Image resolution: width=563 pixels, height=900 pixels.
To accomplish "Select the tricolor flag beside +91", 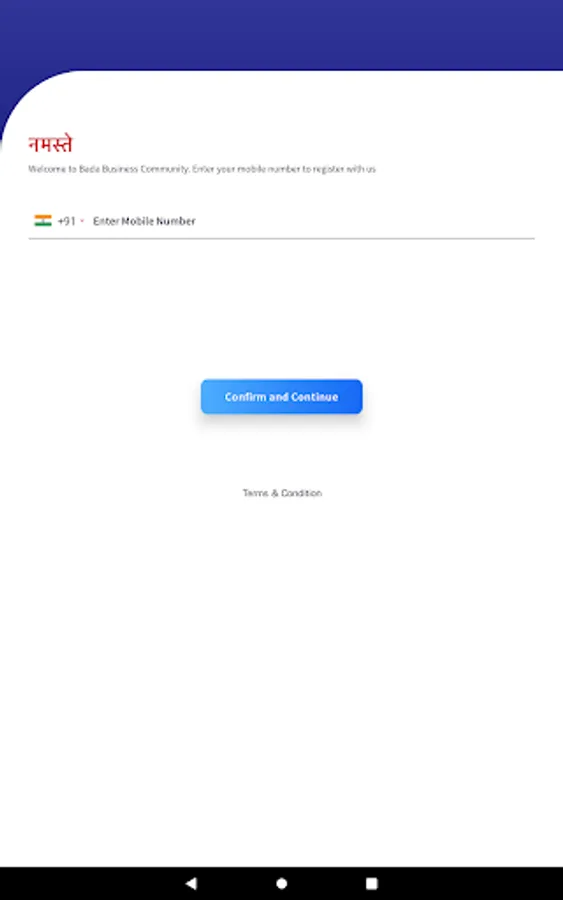I will click(43, 220).
